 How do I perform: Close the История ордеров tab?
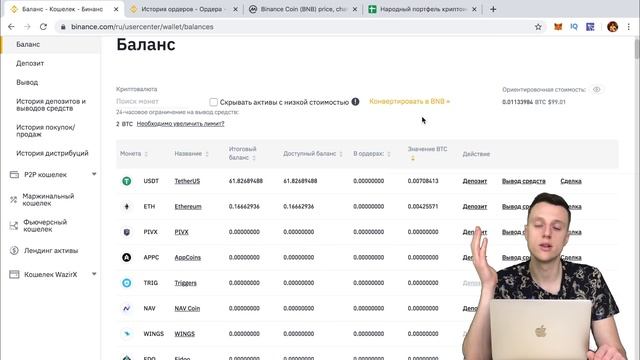(236, 9)
